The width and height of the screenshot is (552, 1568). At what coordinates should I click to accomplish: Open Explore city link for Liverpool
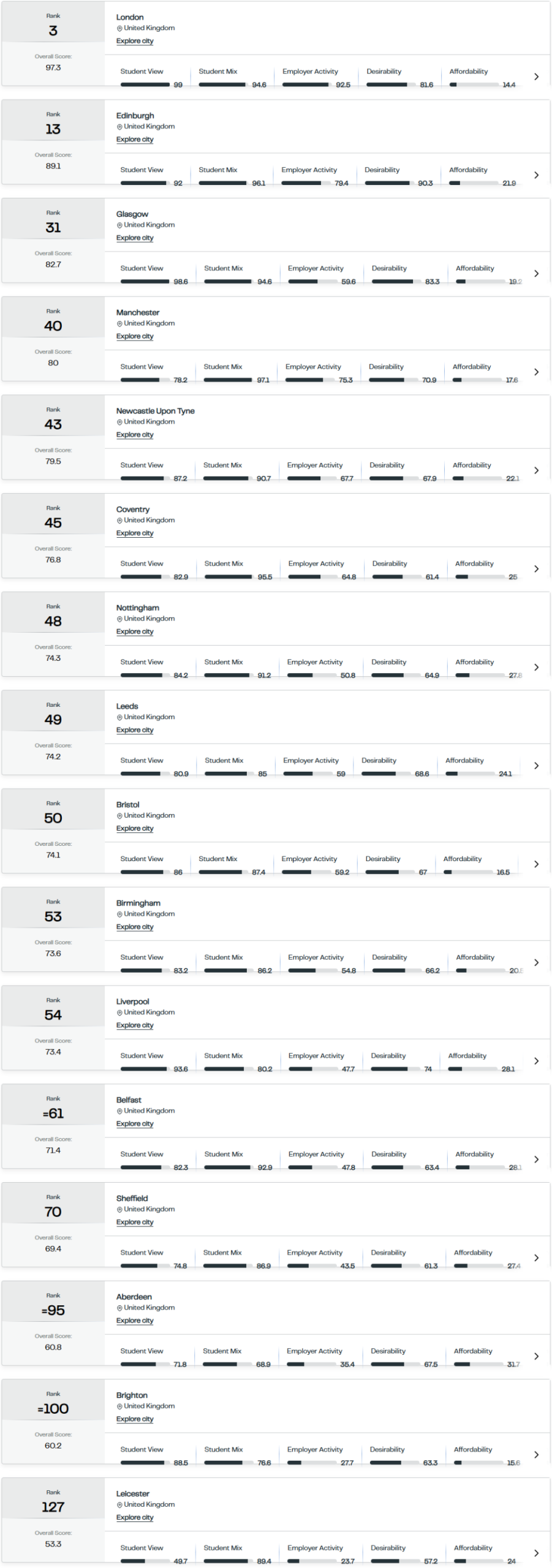tap(135, 1025)
